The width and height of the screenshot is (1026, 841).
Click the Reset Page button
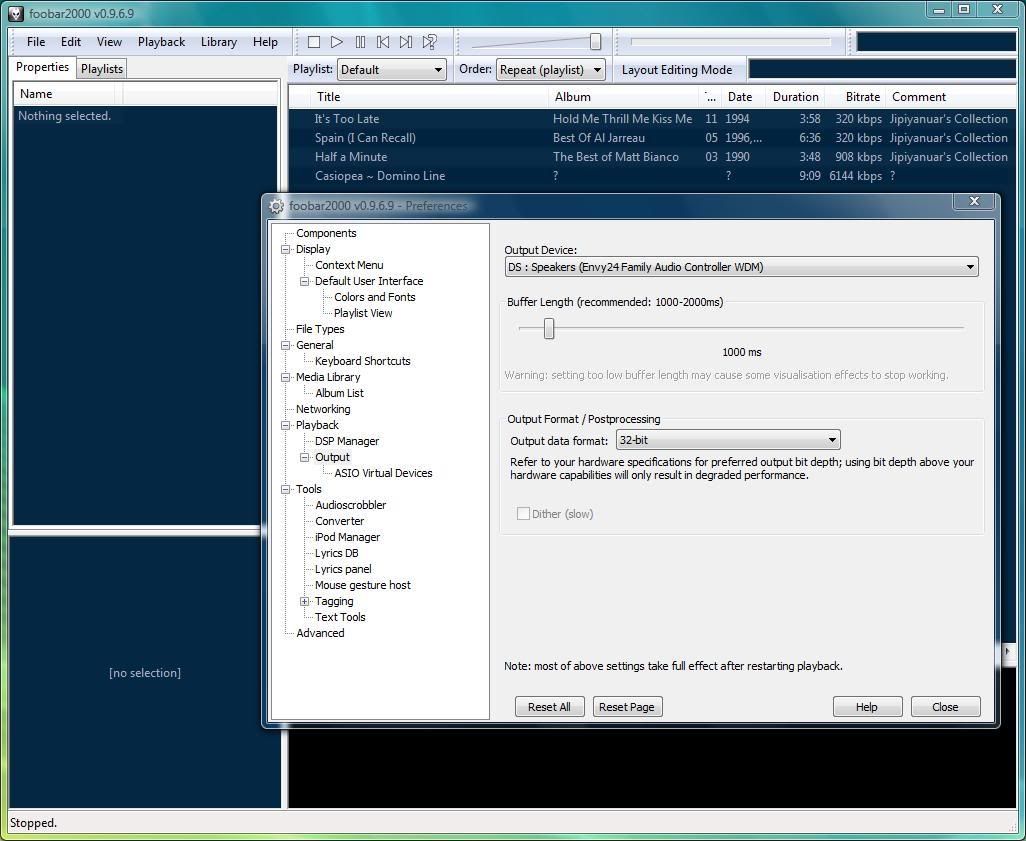pos(626,707)
